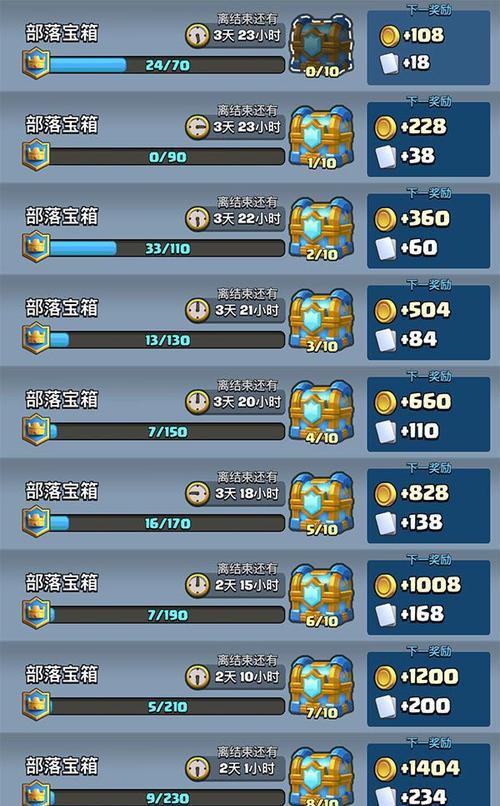Tap the card icon beside +84
Viewport: 500px width, 806px height.
pyautogui.click(x=386, y=340)
